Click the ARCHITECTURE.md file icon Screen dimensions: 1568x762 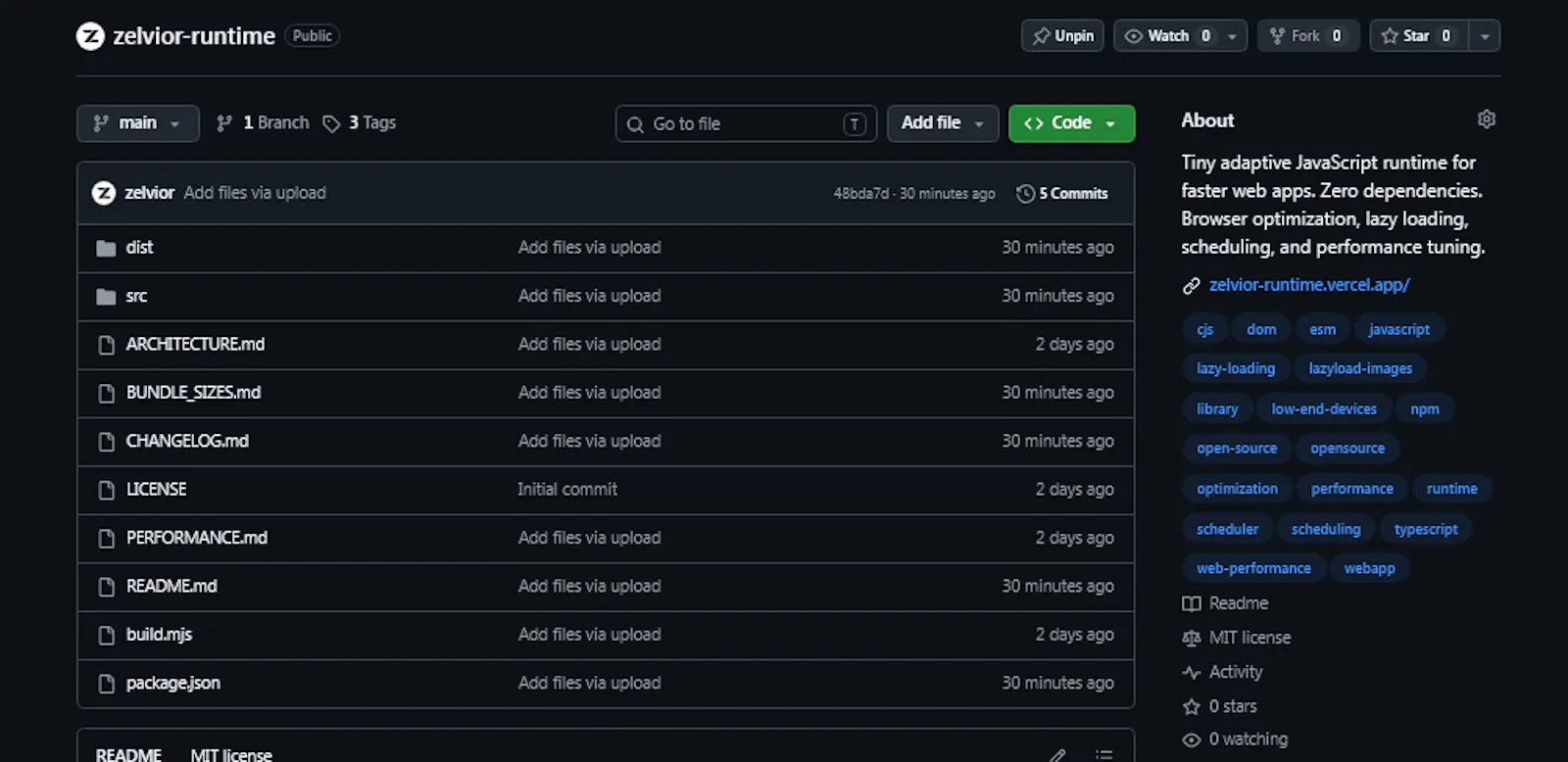[106, 345]
